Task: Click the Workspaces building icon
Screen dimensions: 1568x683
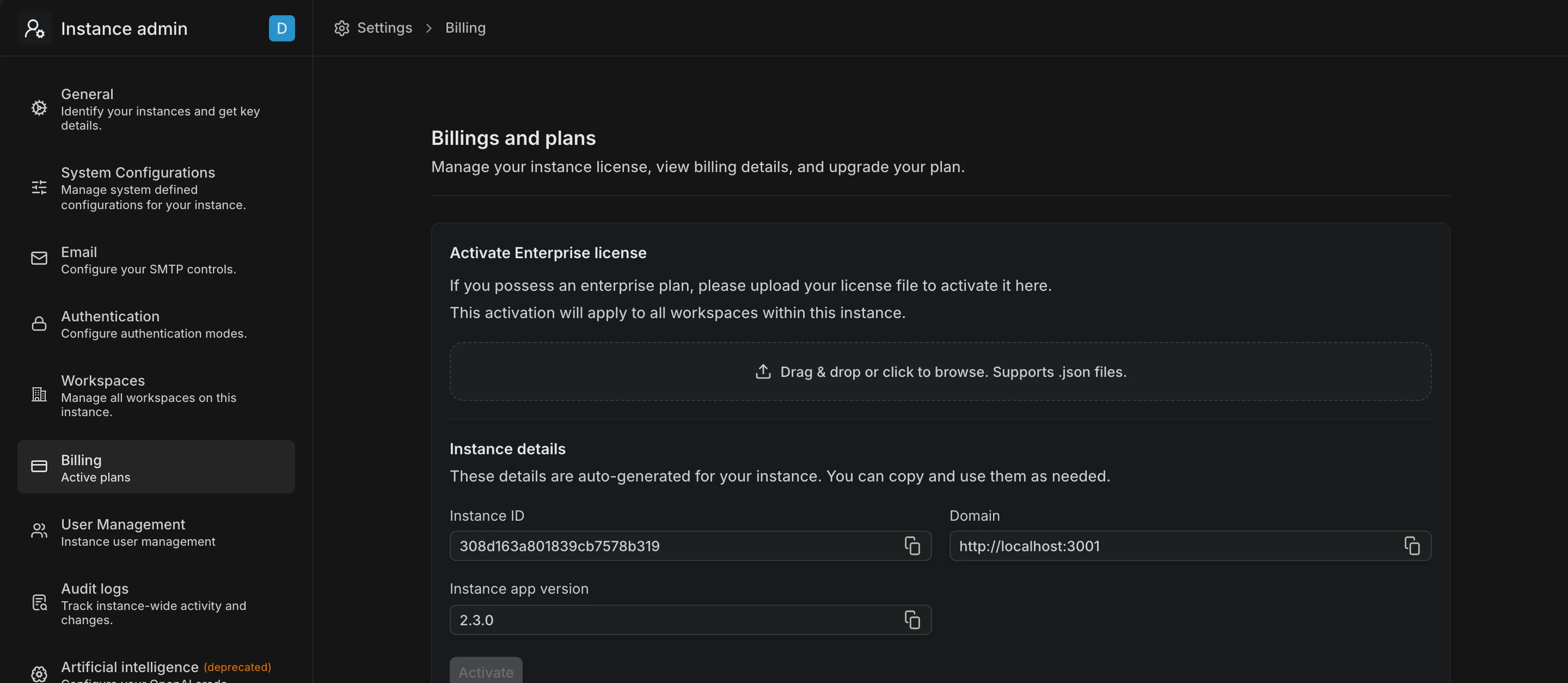Action: coord(39,394)
